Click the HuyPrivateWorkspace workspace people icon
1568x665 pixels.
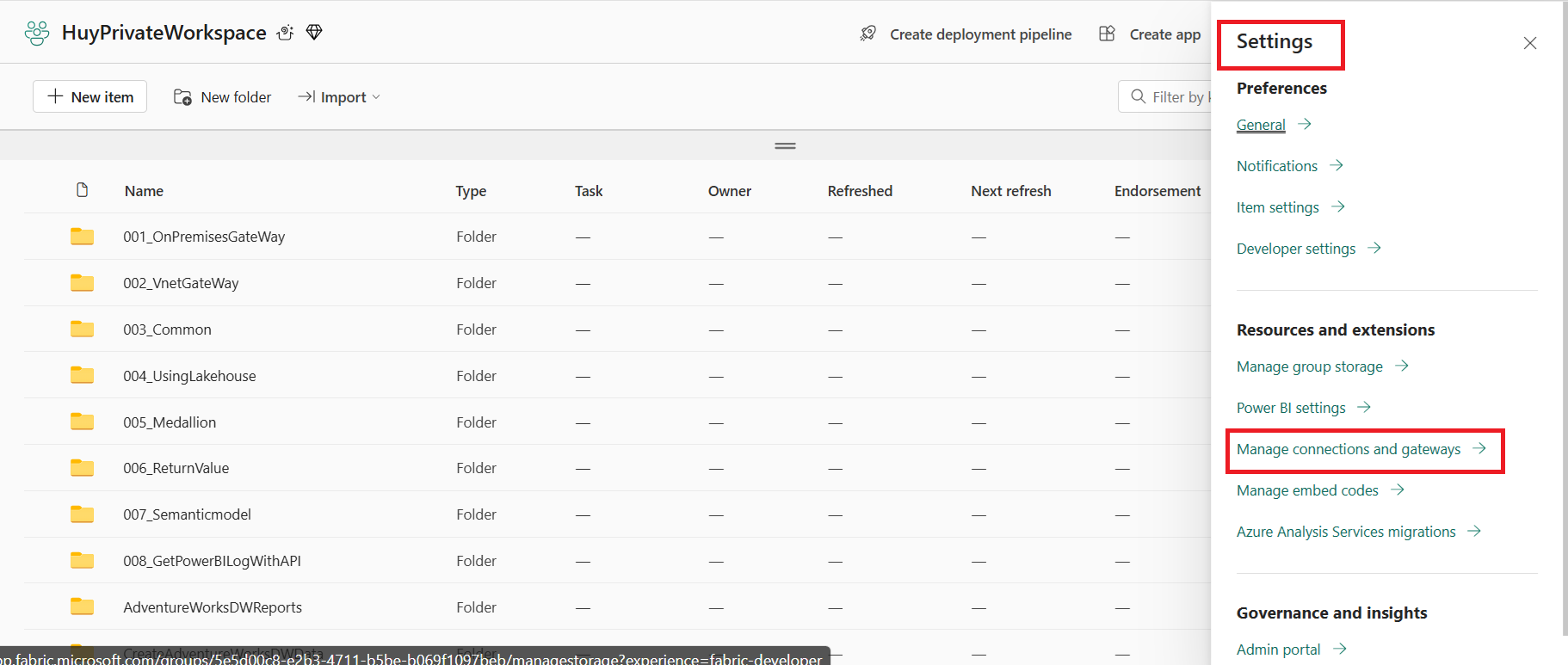click(x=37, y=33)
